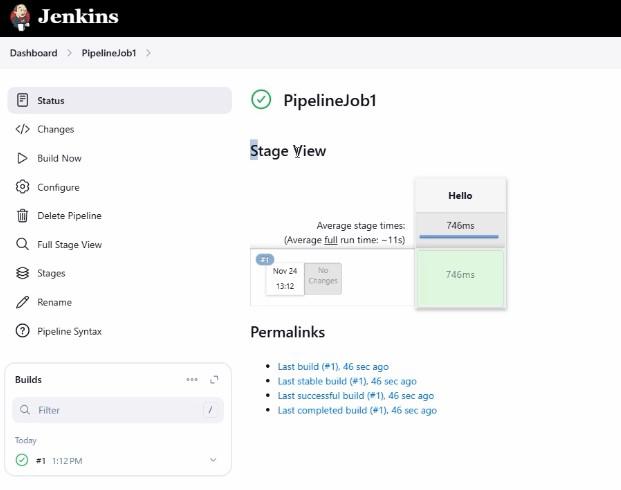
Task: Open PipelineJob1 breadcrumb link
Action: 109,53
